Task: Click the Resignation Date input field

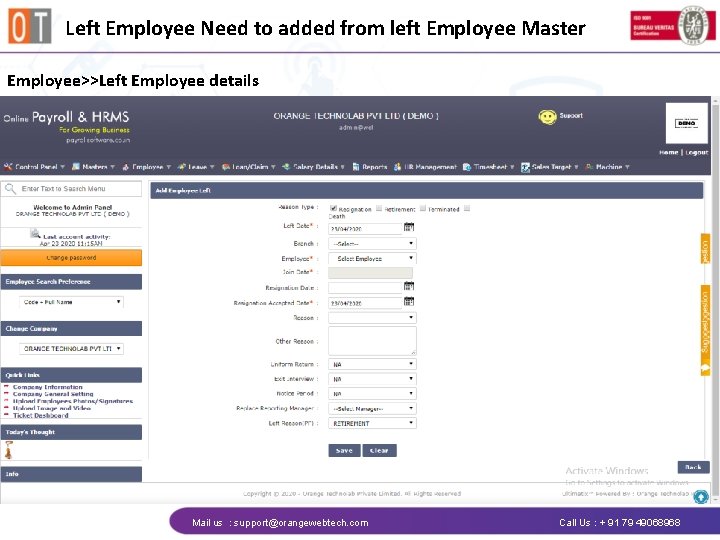Action: [x=366, y=287]
